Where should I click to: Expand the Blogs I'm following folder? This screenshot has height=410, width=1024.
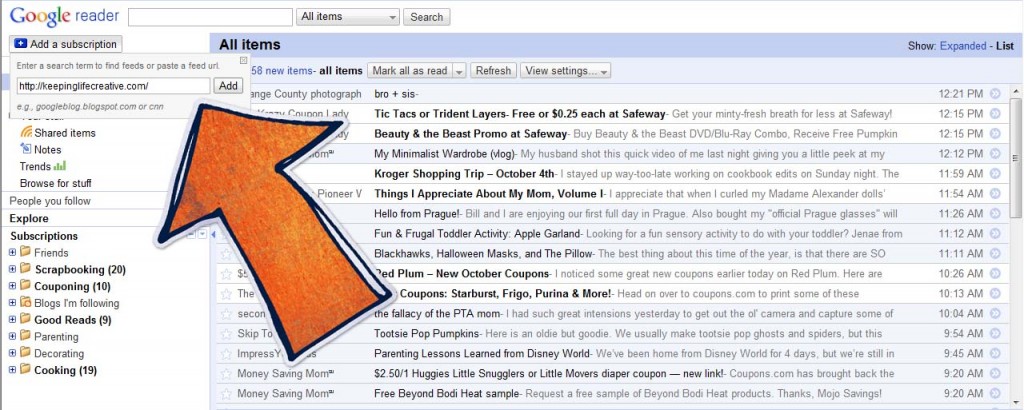[x=12, y=303]
